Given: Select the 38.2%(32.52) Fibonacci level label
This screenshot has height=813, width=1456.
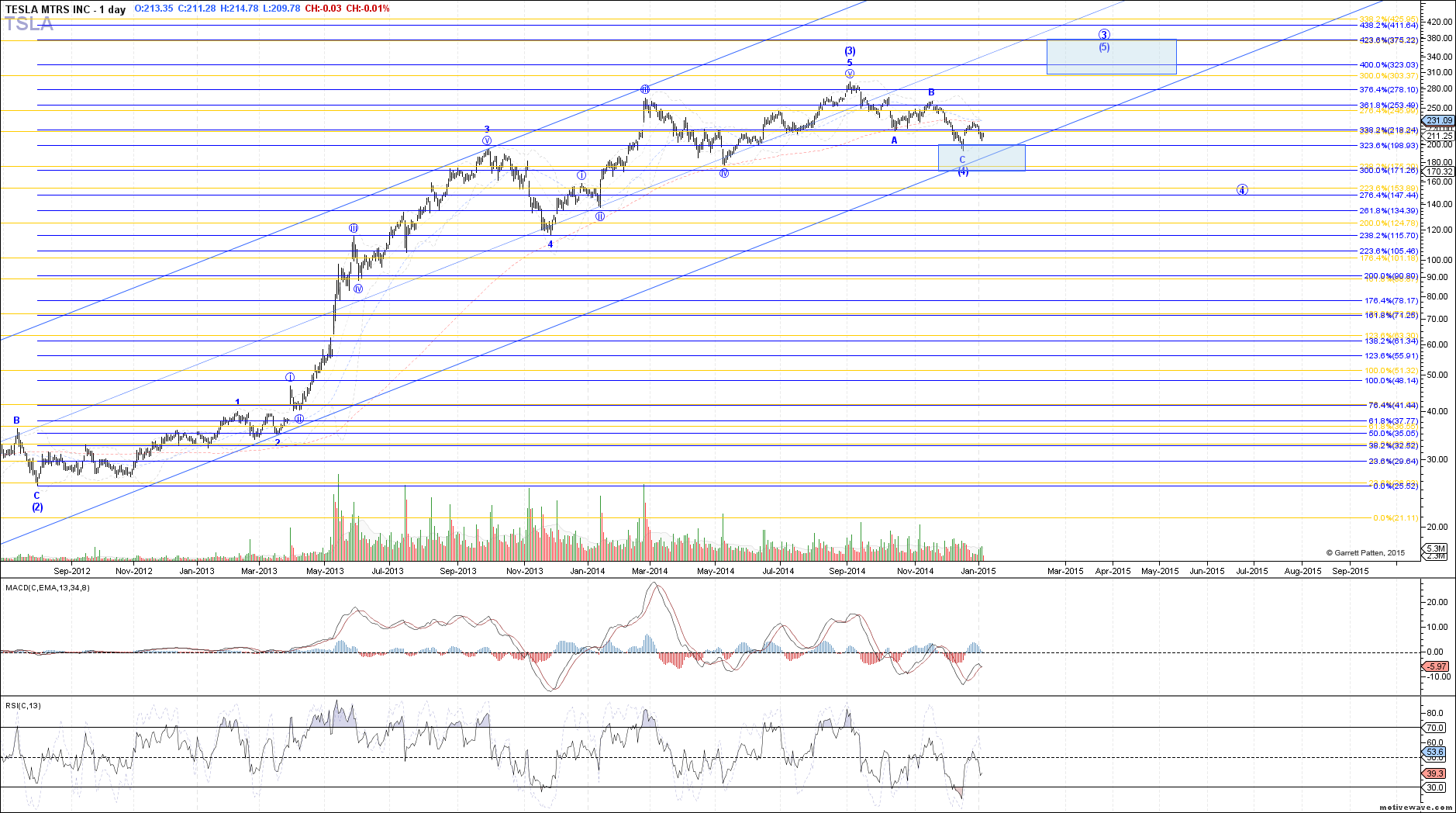Looking at the screenshot, I should click(1393, 446).
